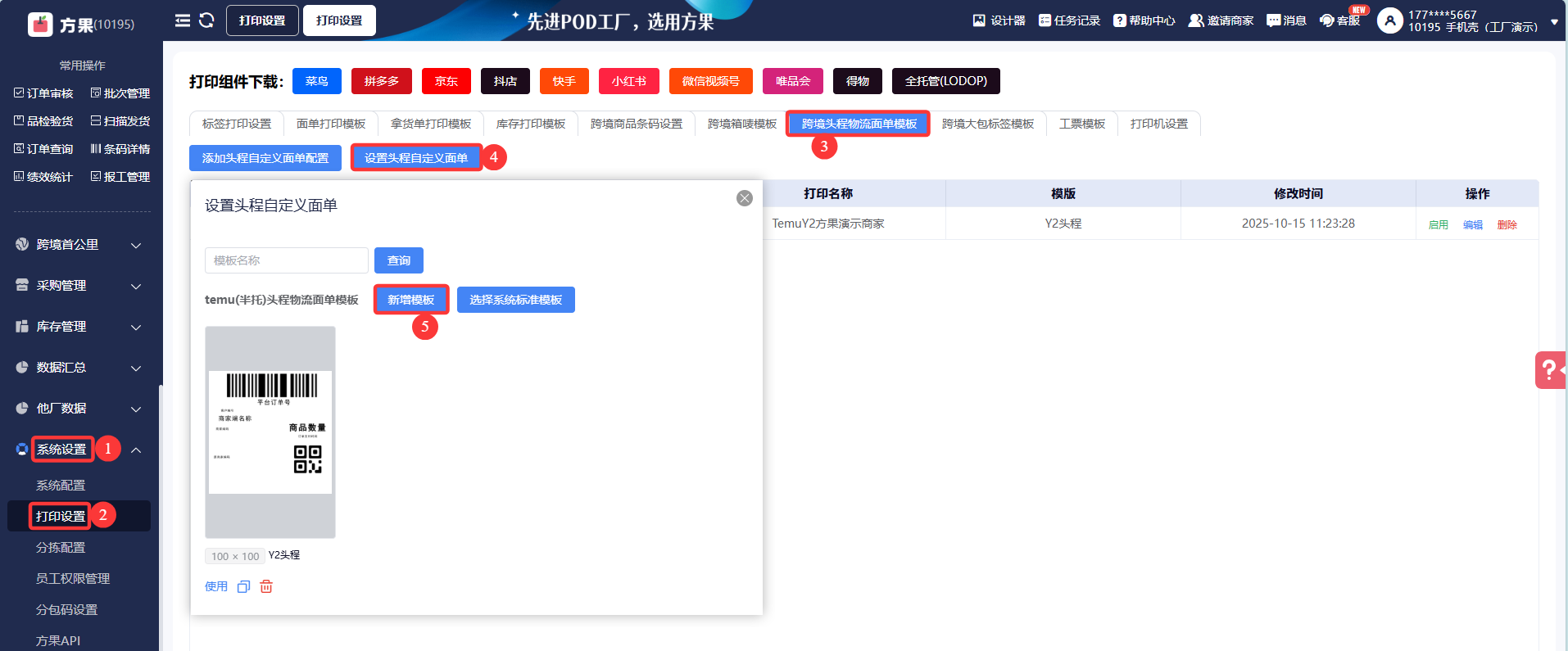The image size is (1568, 651).
Task: Open 绩效统计 quick action
Action: [43, 177]
